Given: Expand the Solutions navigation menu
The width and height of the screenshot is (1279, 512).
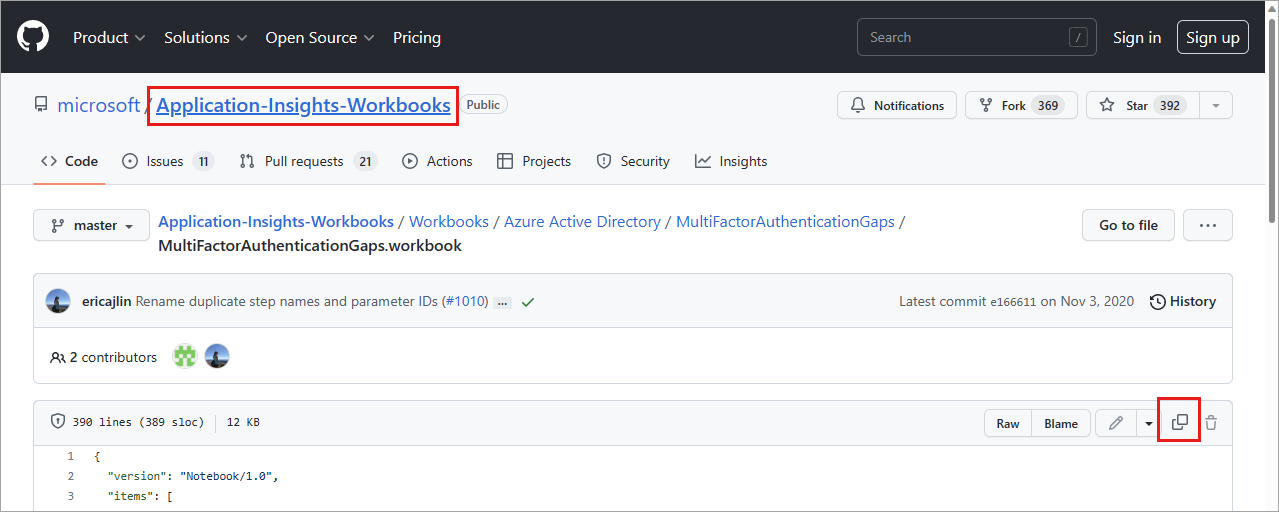Looking at the screenshot, I should [205, 38].
